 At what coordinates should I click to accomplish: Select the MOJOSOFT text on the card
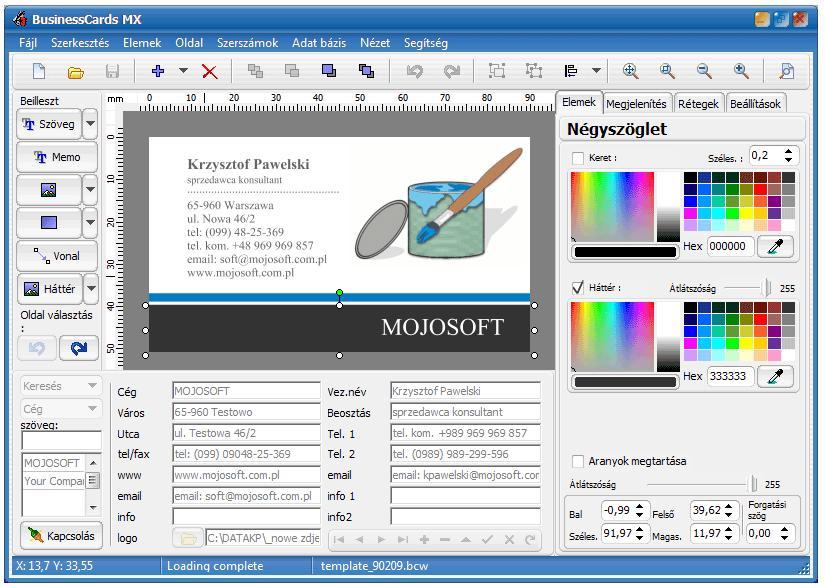(x=442, y=327)
